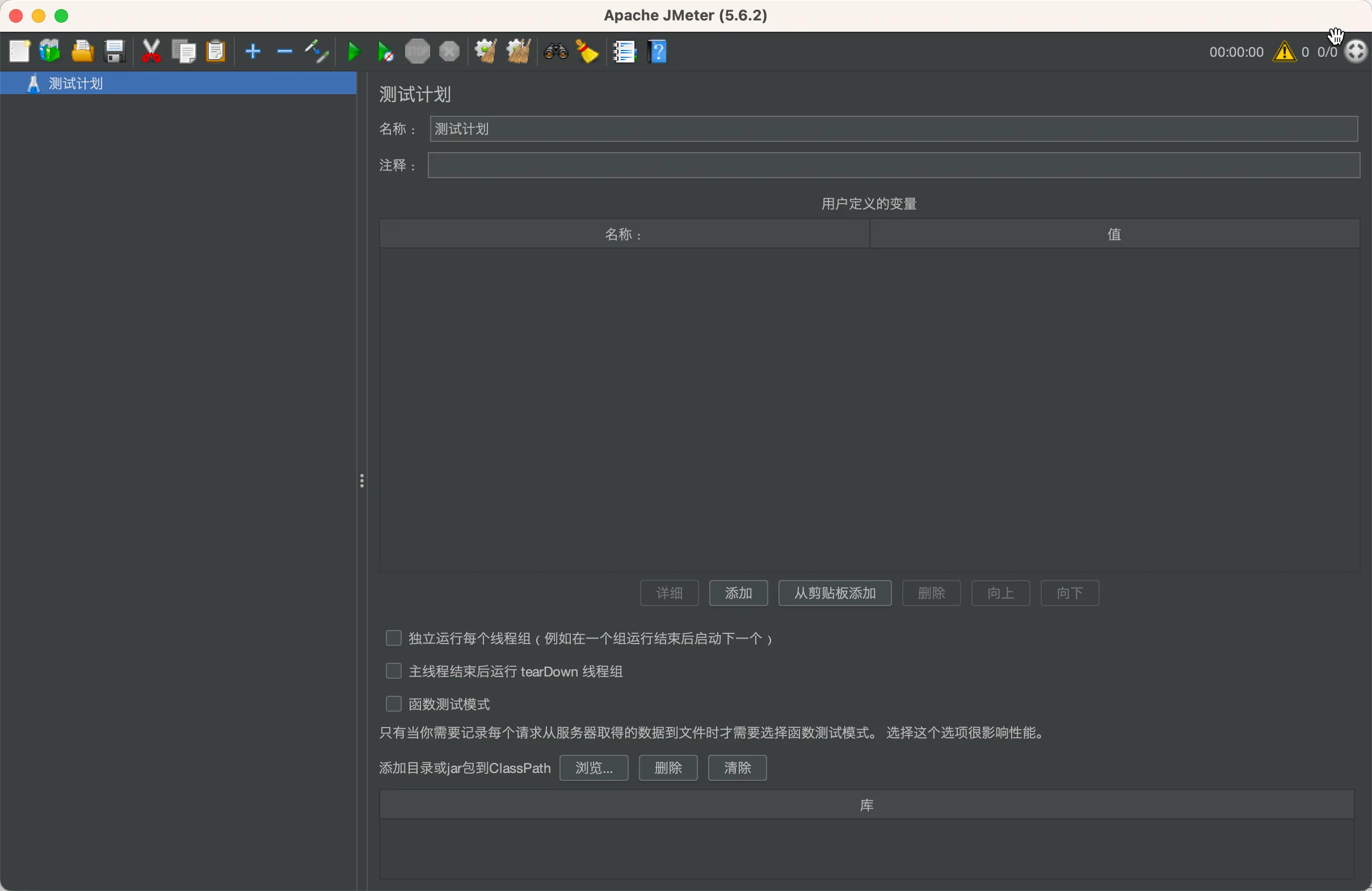Click the 用户定义的变量 label
1372x891 pixels.
coord(869,204)
